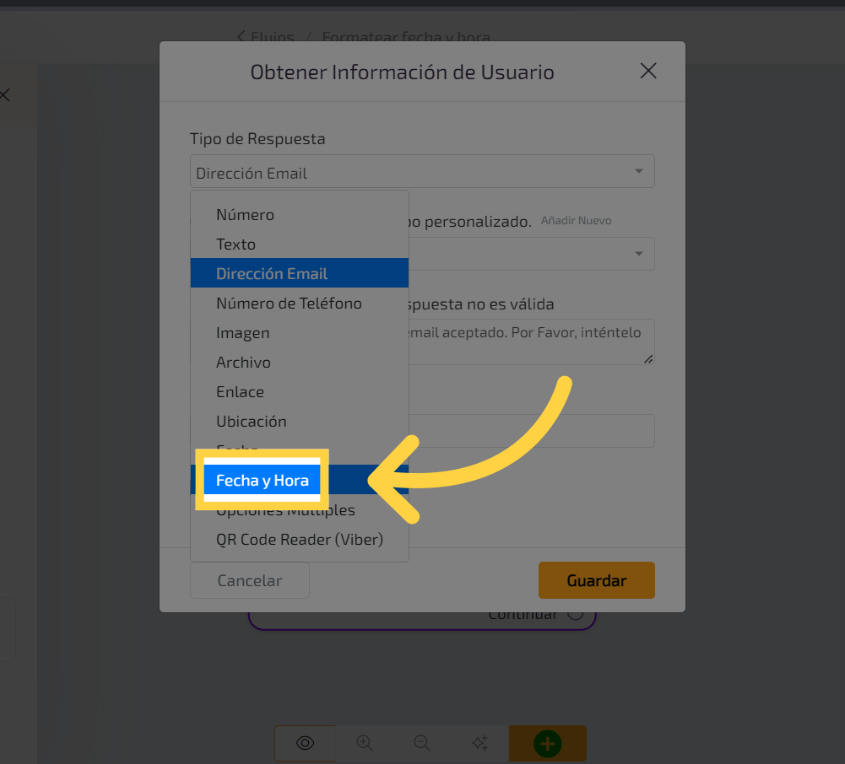This screenshot has height=764, width=845.
Task: Click the sparkle auto-arrange icon
Action: coord(480,743)
